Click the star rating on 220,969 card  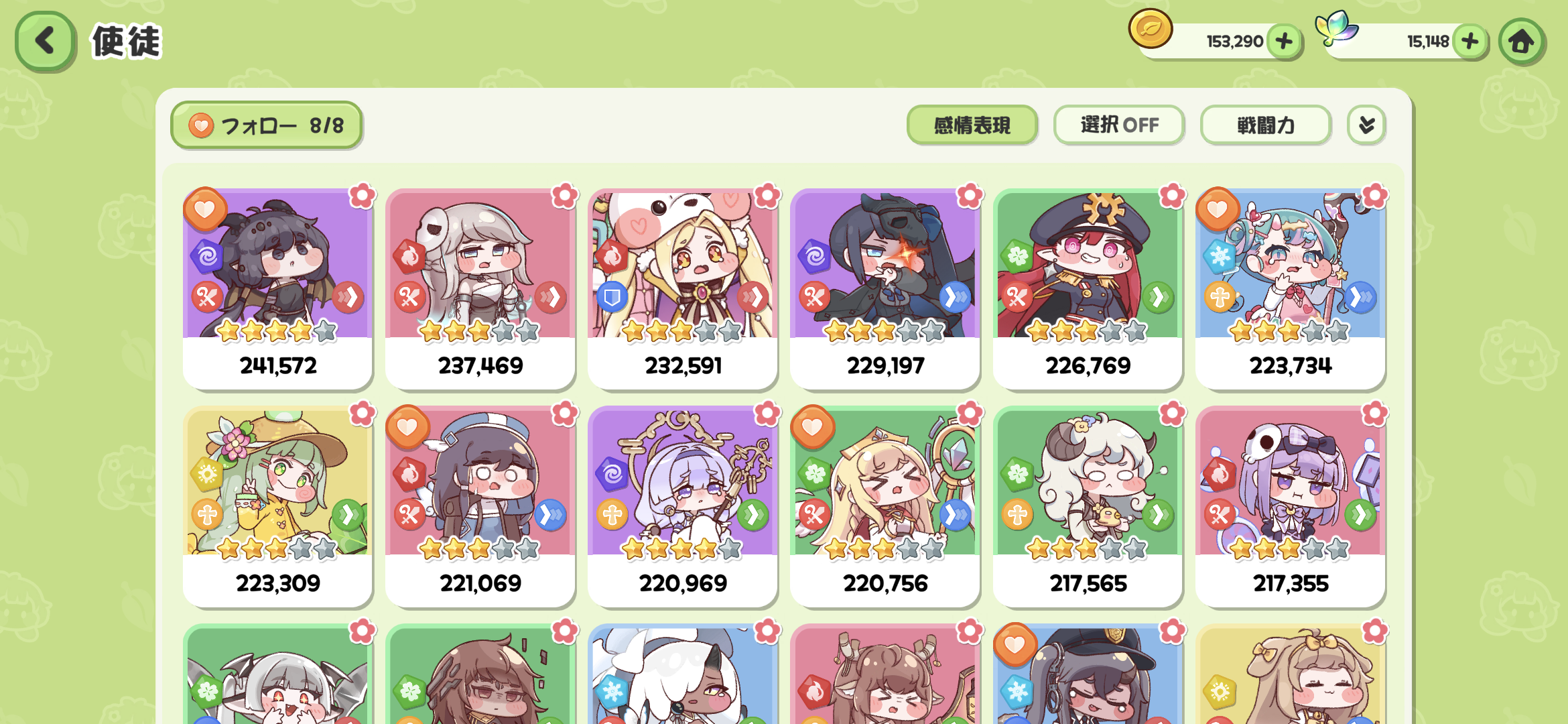coord(682,549)
